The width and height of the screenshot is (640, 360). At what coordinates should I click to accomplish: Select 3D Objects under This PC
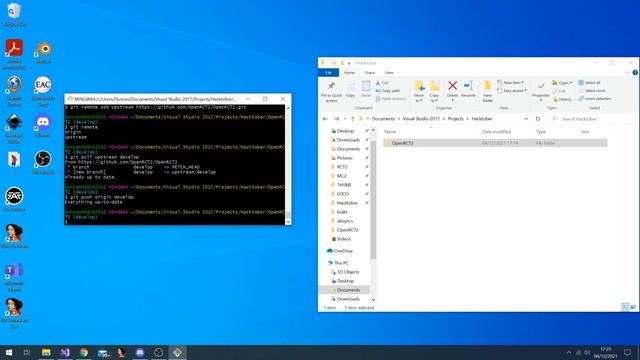click(x=348, y=272)
